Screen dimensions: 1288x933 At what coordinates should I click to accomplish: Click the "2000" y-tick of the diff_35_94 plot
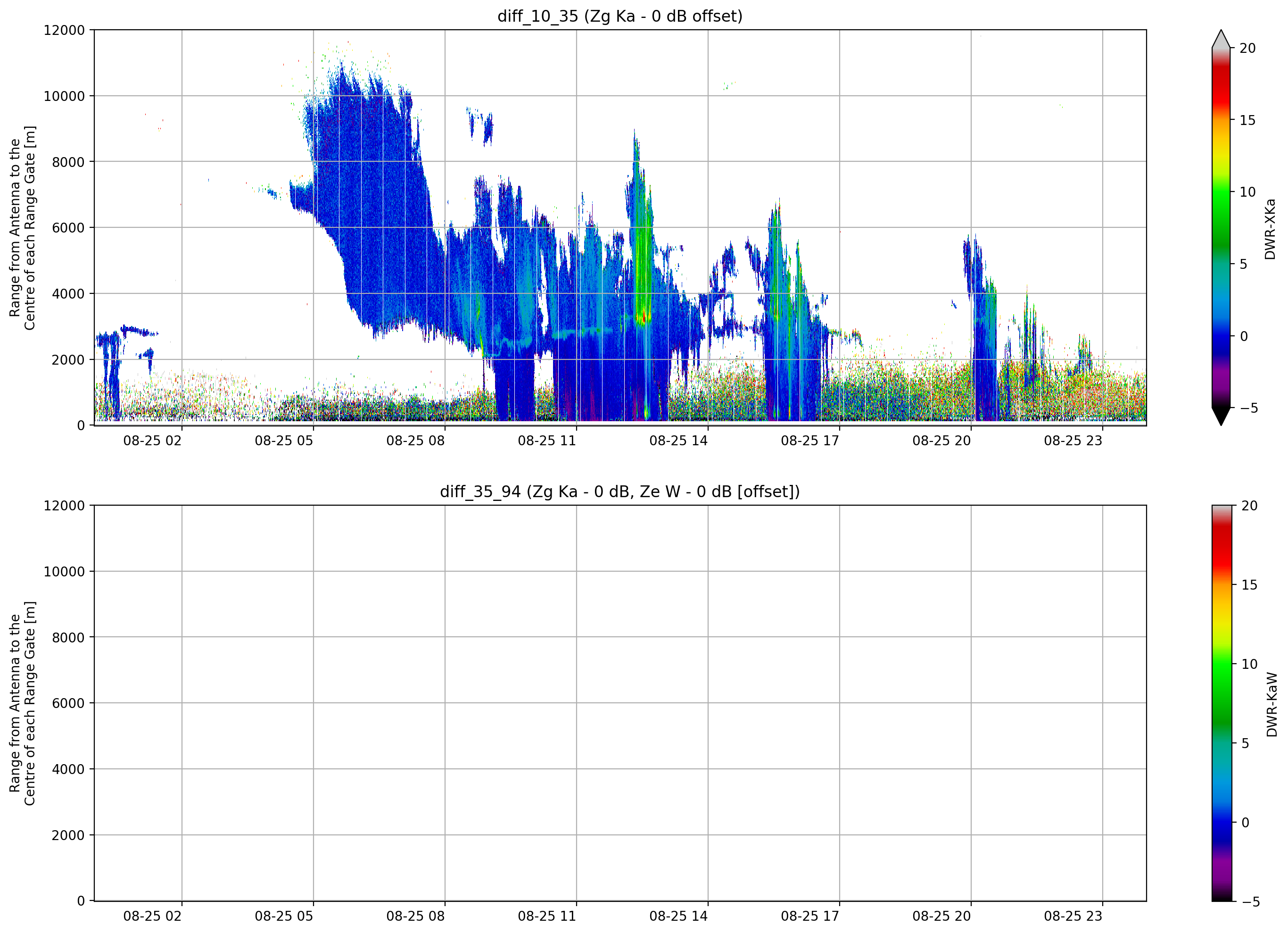pyautogui.click(x=68, y=835)
